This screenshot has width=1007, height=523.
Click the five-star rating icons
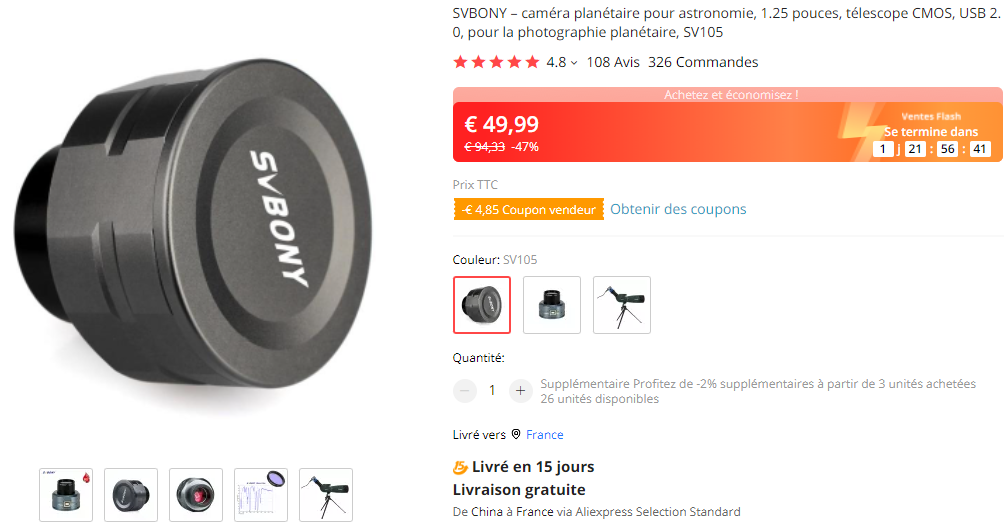pos(496,62)
